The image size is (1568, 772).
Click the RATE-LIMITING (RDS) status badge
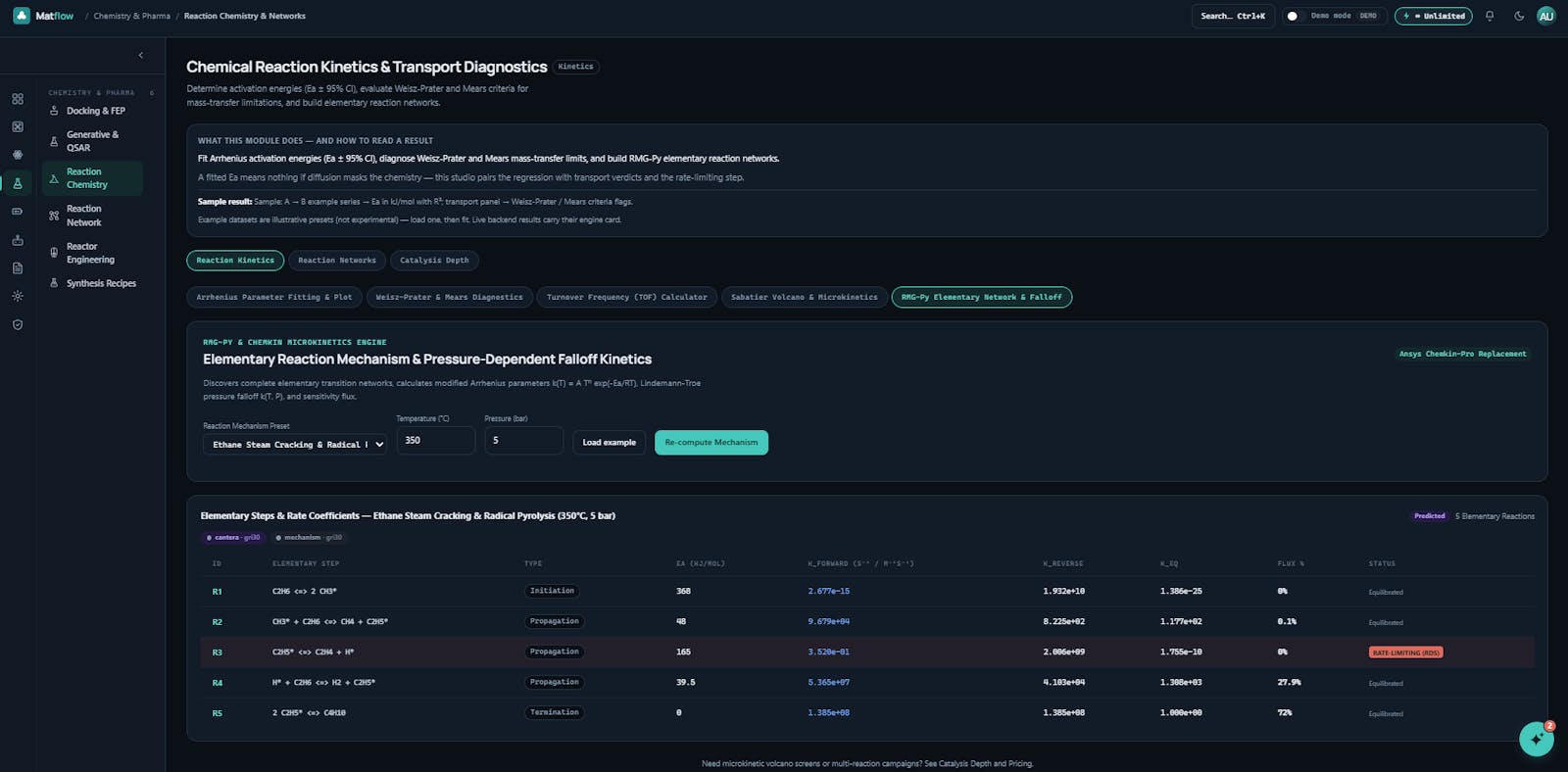[x=1406, y=652]
